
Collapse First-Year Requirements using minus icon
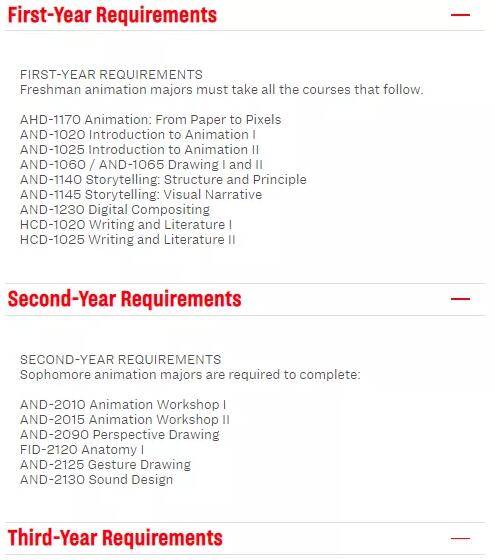coord(460,15)
